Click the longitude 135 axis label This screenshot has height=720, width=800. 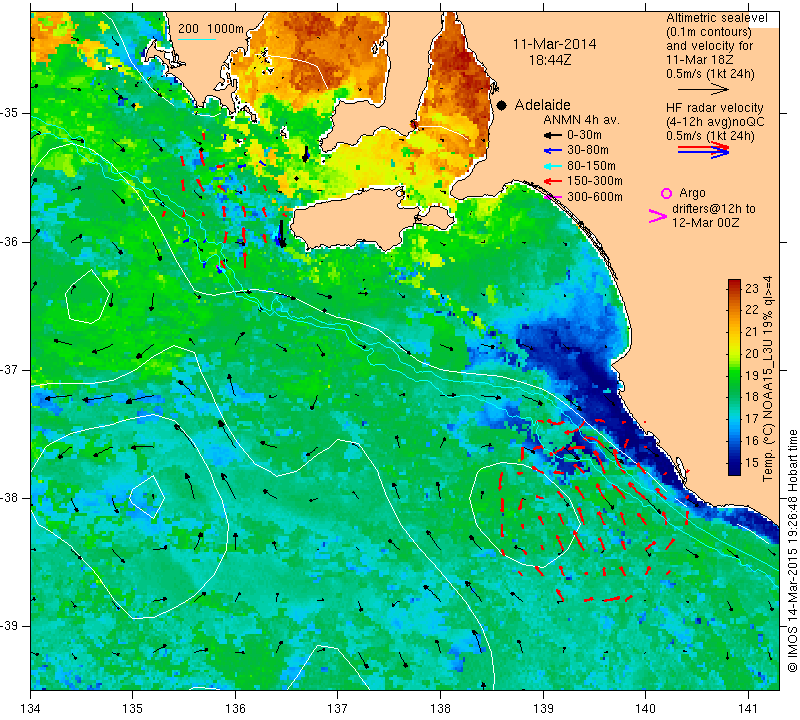point(133,709)
